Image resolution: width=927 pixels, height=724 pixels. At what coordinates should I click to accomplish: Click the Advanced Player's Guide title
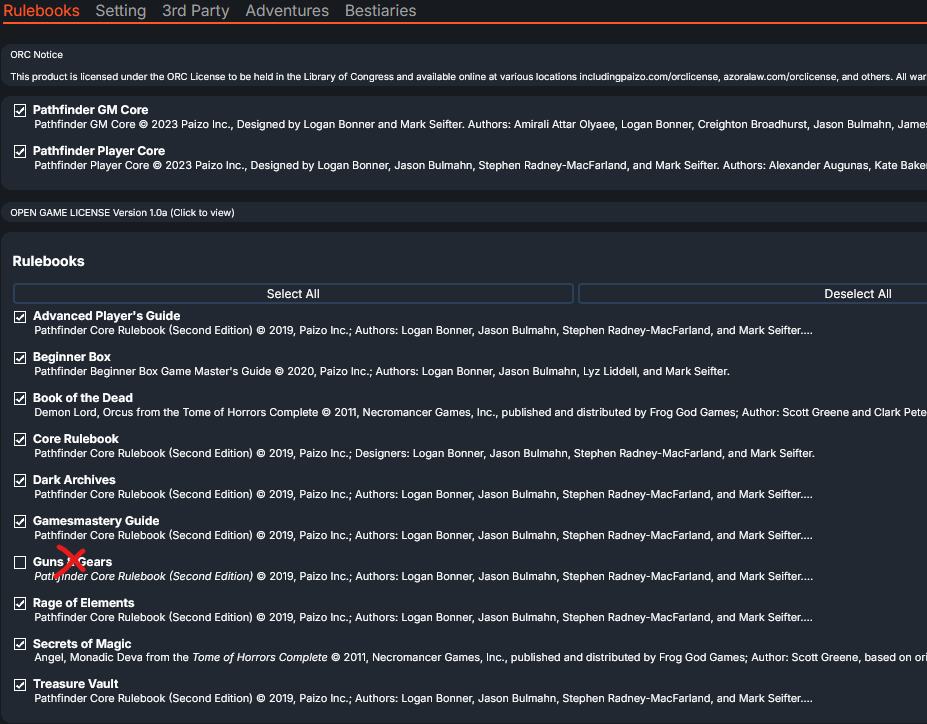click(x=106, y=316)
